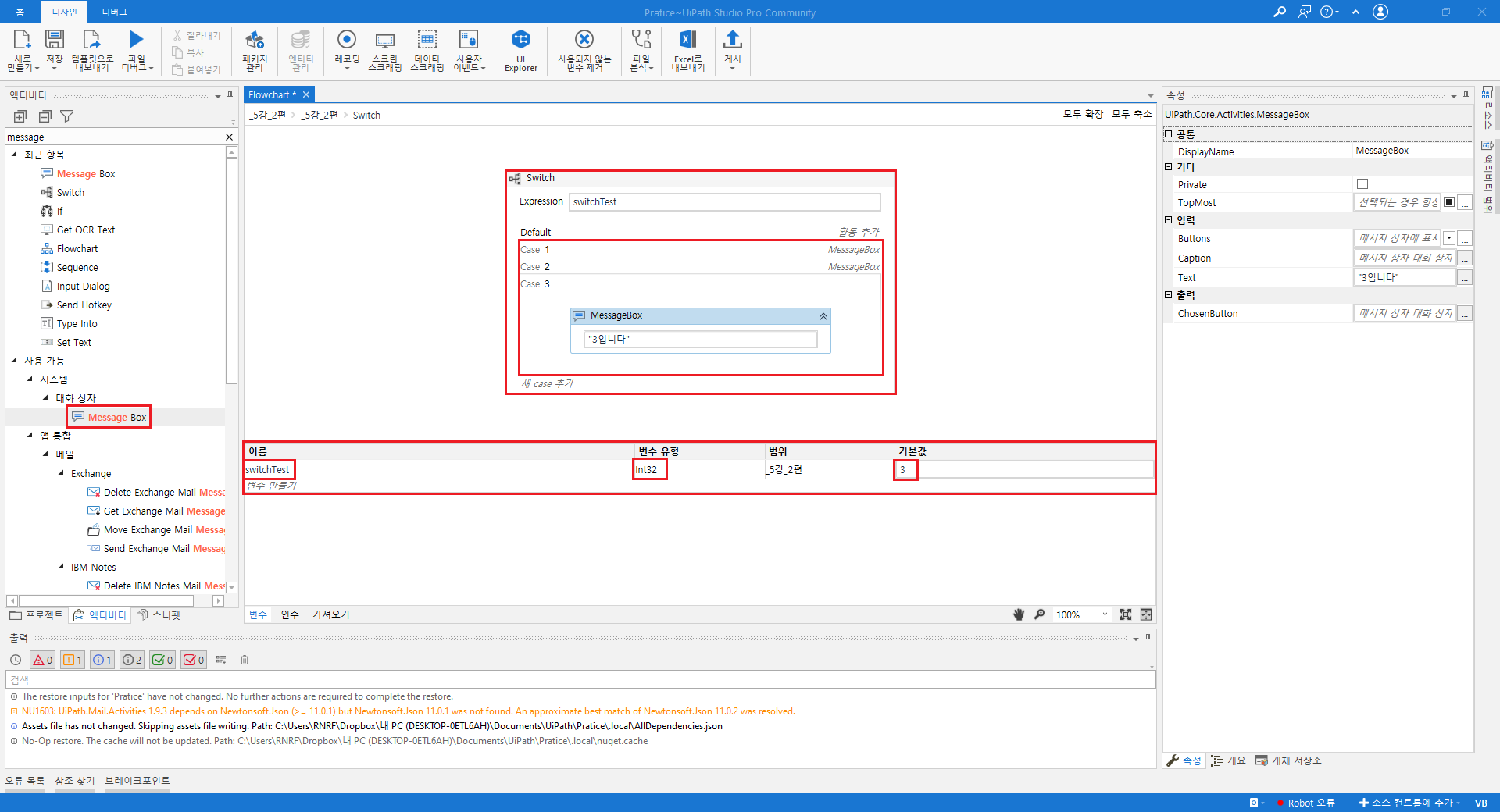This screenshot has width=1500, height=812.
Task: Toggle info filter showing 1
Action: [x=102, y=660]
